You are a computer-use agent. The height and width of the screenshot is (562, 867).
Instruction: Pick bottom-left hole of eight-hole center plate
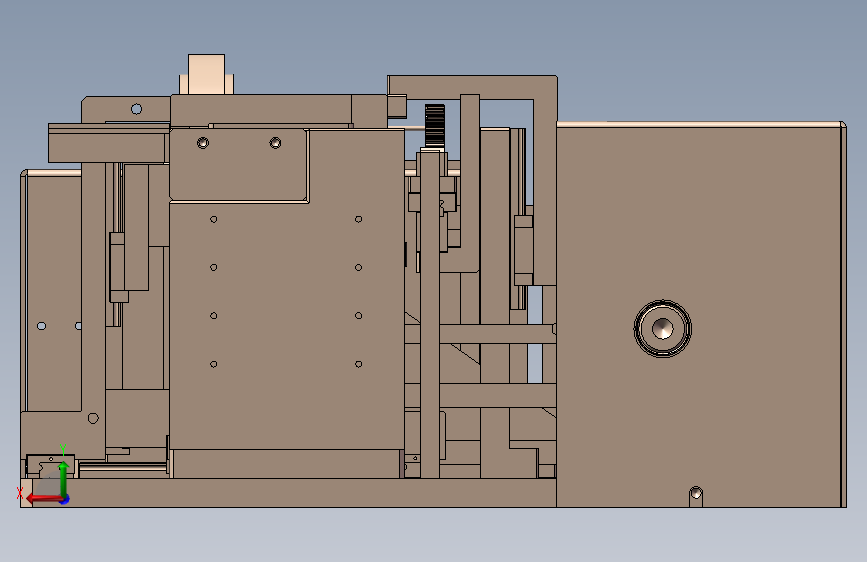click(213, 364)
